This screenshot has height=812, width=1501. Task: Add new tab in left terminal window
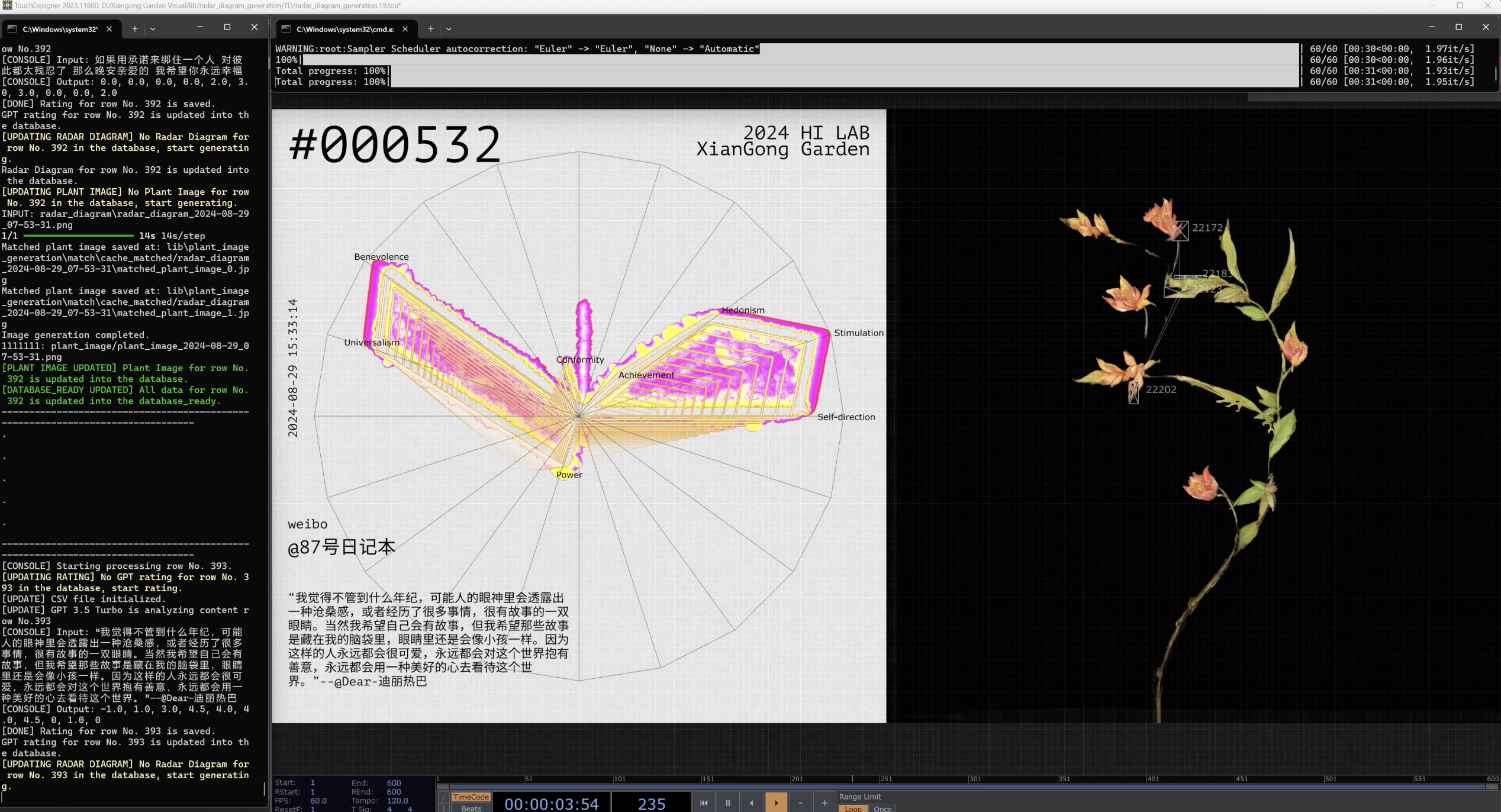(135, 28)
